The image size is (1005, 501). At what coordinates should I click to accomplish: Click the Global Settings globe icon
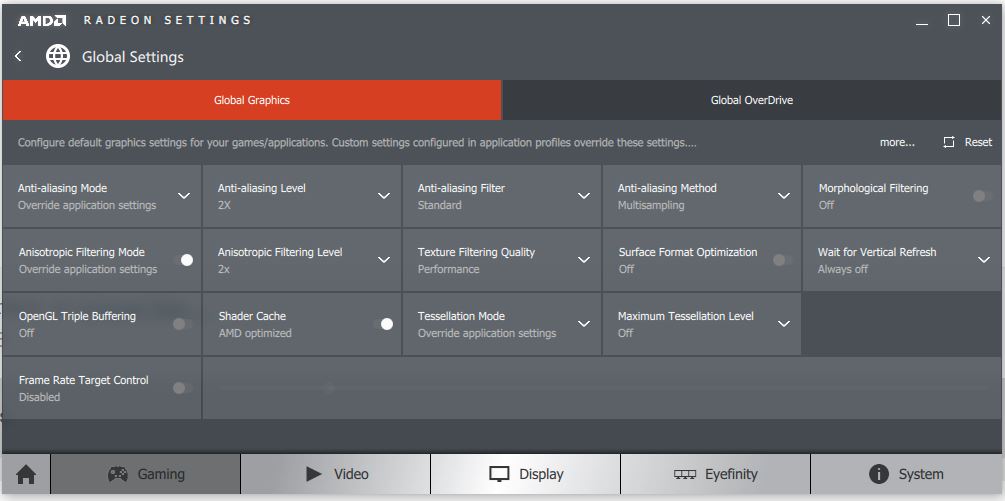[58, 57]
